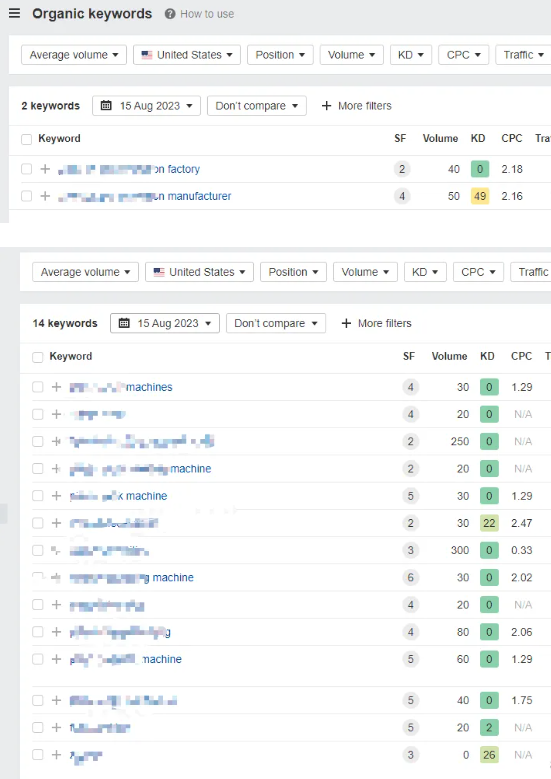Screen dimensions: 551x779
Task: Open the hamburger menu beside Organic keywords
Action: [x=14, y=13]
